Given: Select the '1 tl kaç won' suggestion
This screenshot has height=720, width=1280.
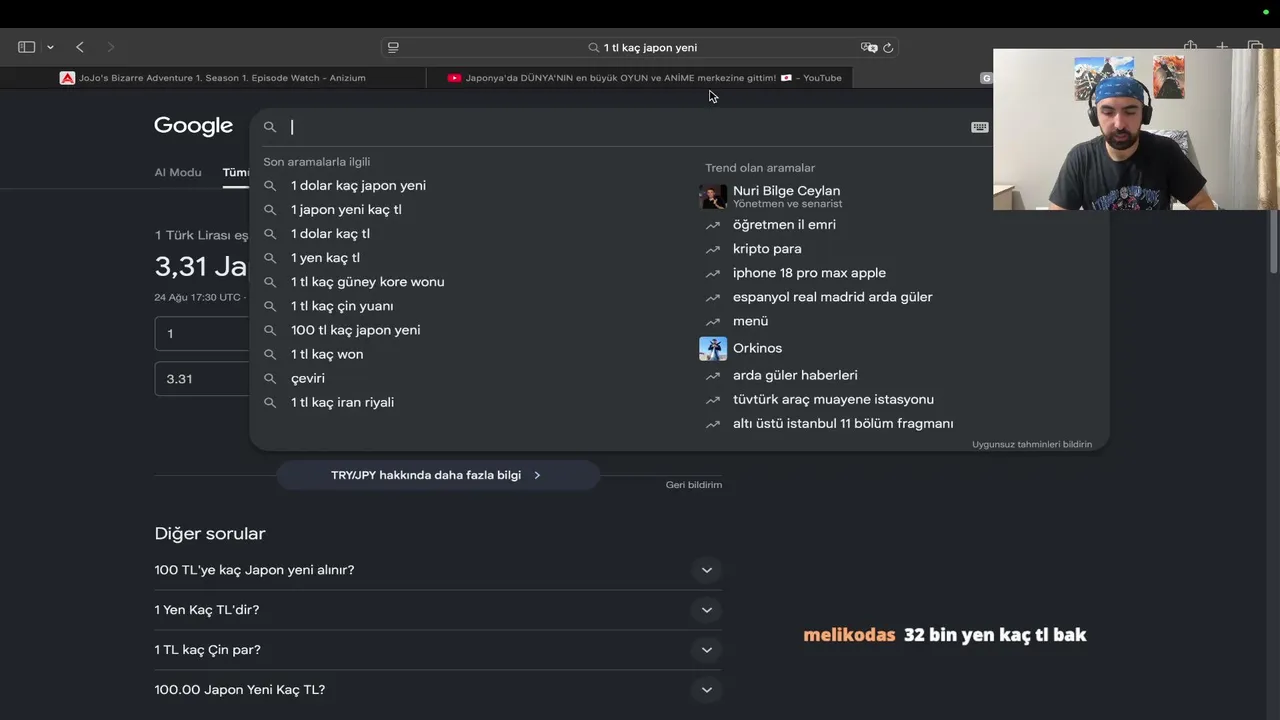Looking at the screenshot, I should [x=327, y=353].
